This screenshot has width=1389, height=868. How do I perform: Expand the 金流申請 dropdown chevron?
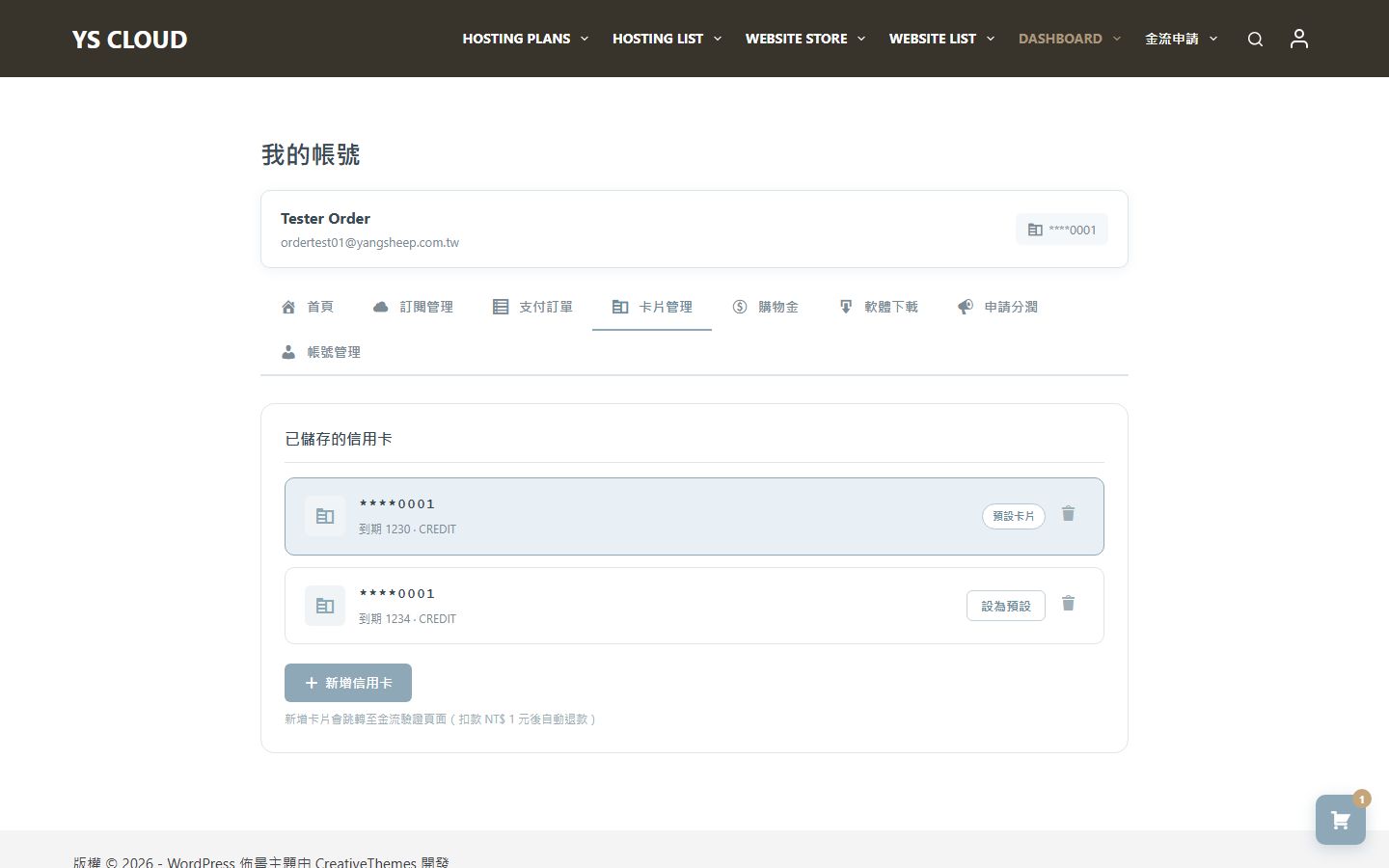[1213, 39]
